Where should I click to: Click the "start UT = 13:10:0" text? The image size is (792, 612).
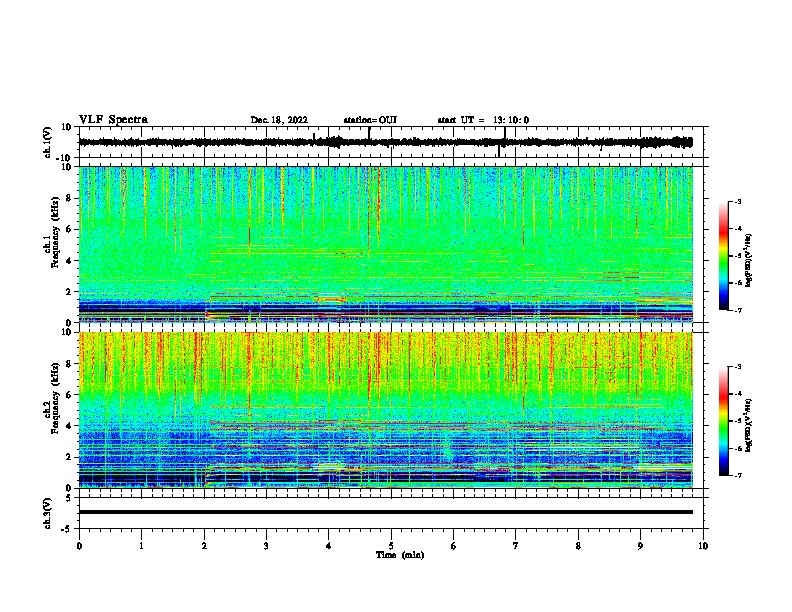[x=483, y=120]
